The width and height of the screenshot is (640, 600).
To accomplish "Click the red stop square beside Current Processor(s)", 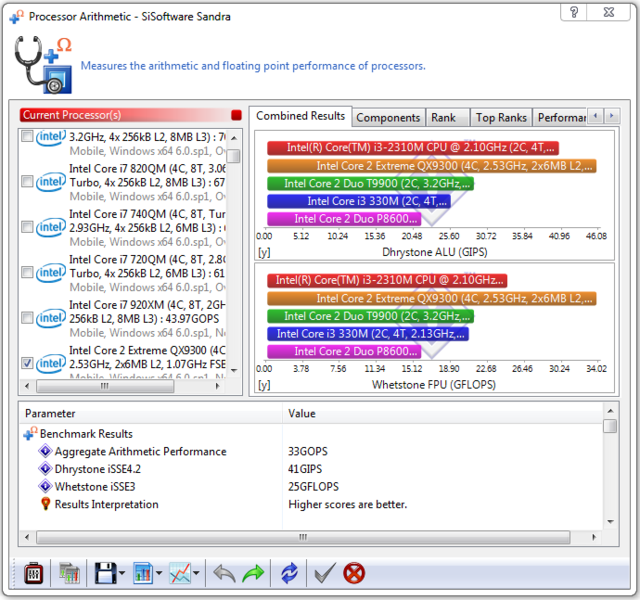I will pyautogui.click(x=236, y=115).
